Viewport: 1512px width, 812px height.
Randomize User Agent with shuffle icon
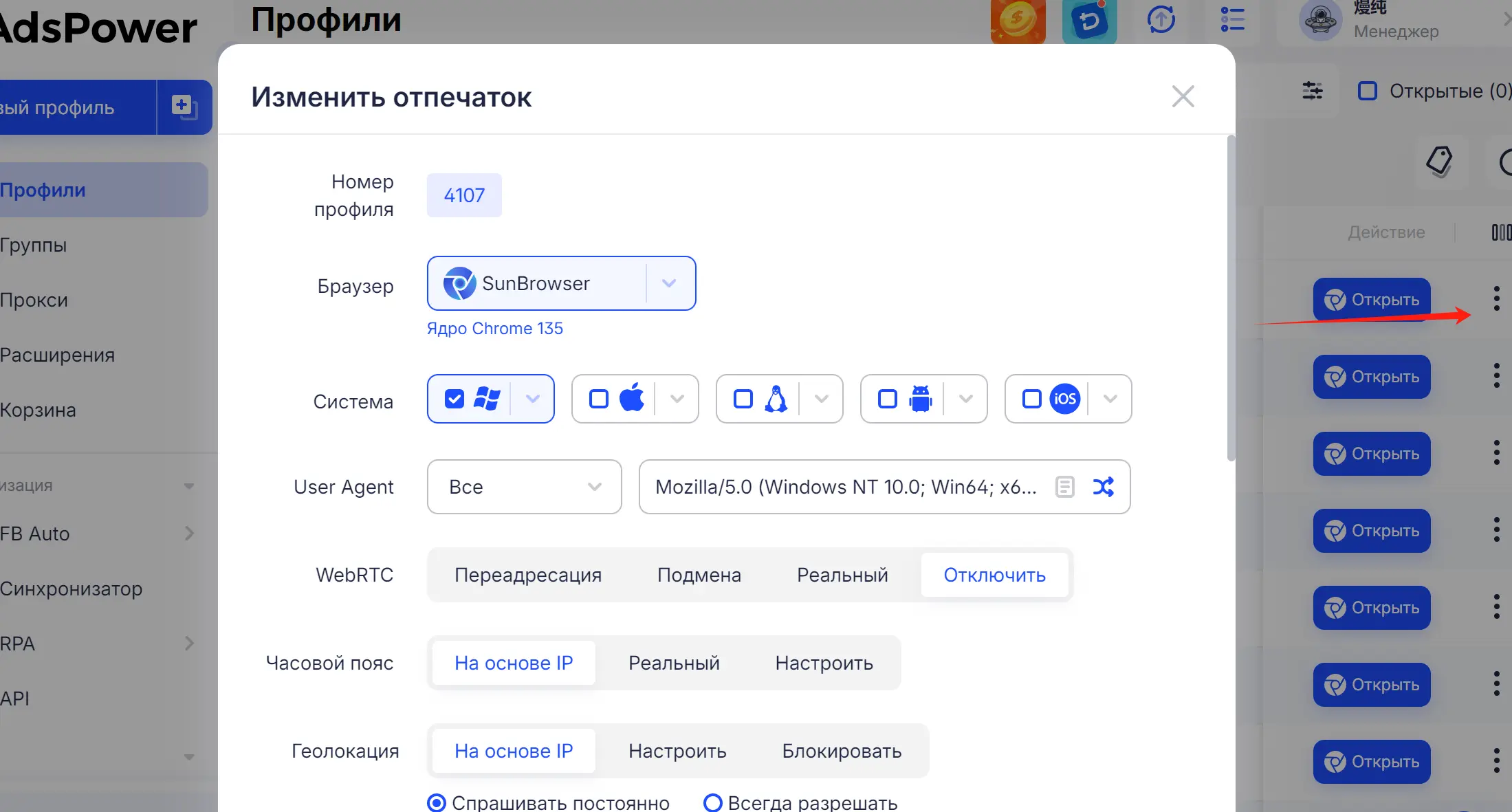tap(1104, 487)
